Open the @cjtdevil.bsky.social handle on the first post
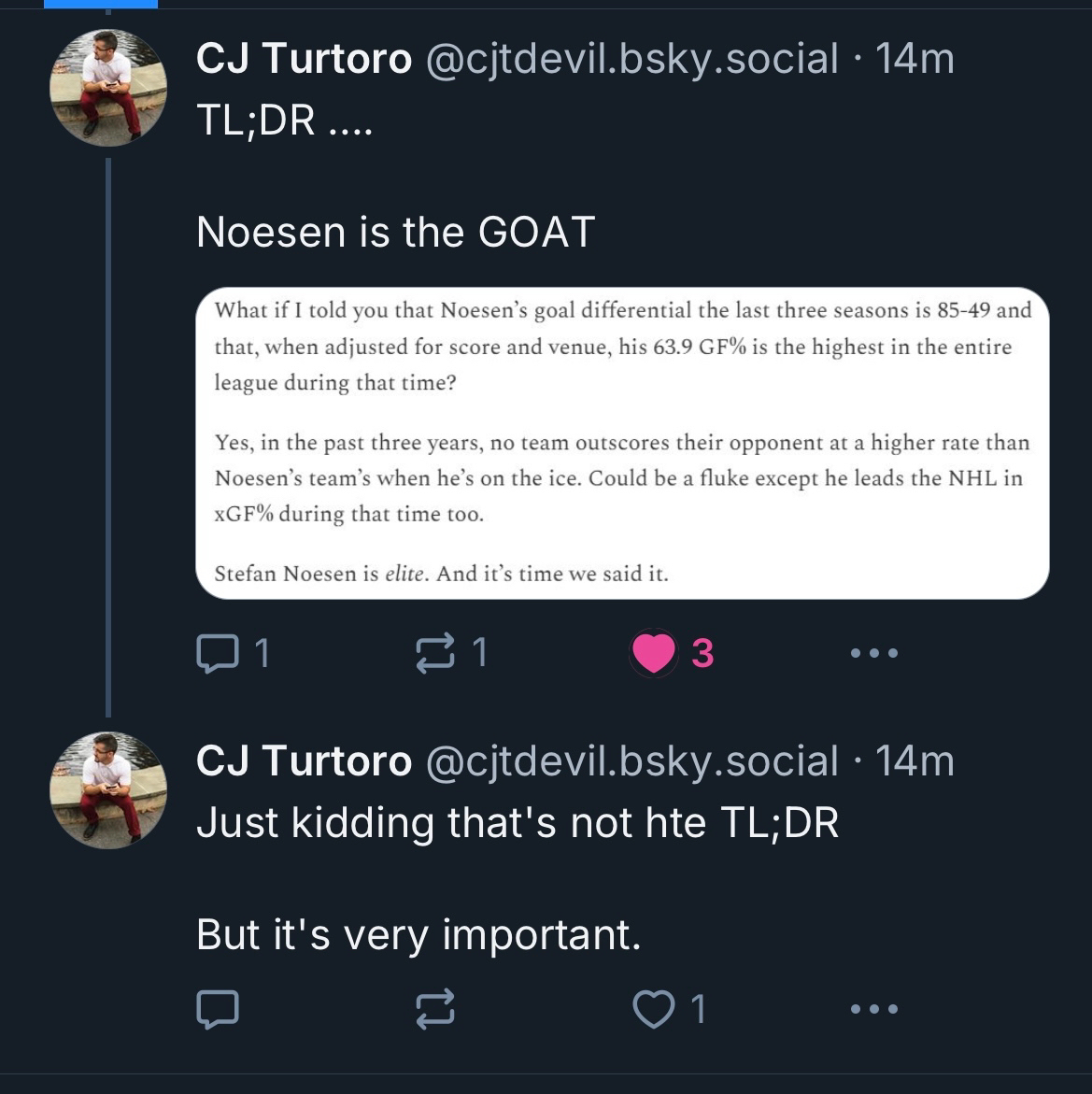1092x1094 pixels. point(632,59)
